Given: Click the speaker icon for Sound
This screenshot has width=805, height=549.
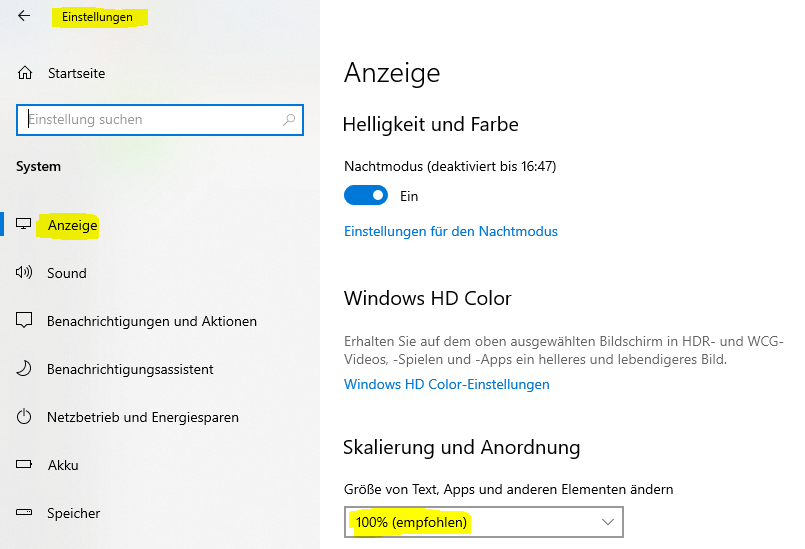Looking at the screenshot, I should pos(24,273).
